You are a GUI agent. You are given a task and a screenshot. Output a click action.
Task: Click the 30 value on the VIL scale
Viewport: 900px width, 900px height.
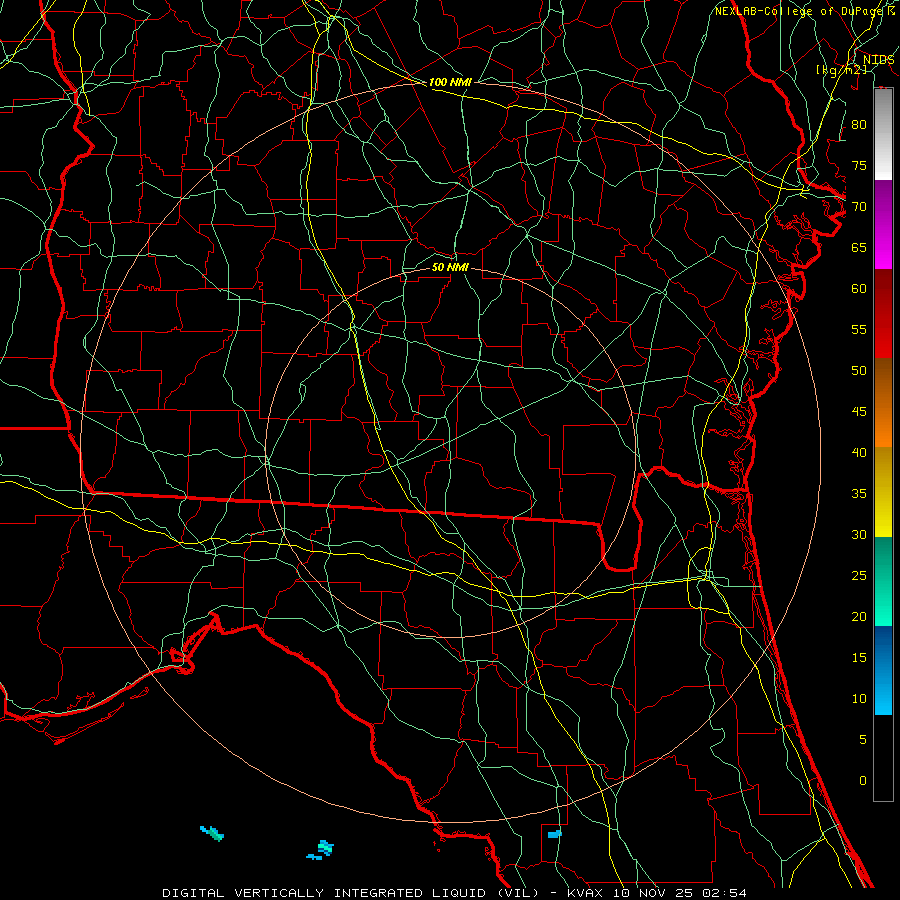859,535
